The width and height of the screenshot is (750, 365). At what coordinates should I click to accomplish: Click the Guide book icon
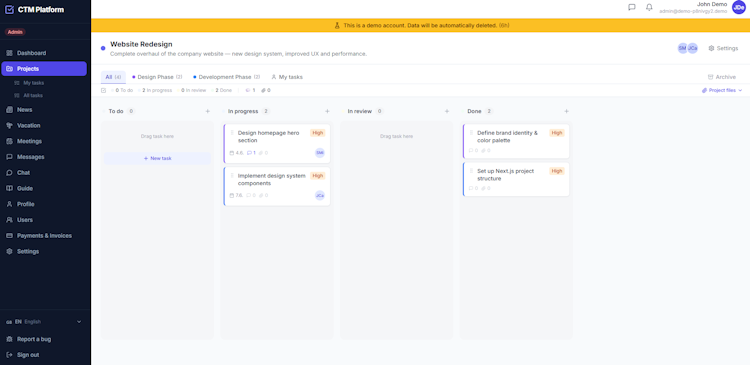pyautogui.click(x=9, y=188)
